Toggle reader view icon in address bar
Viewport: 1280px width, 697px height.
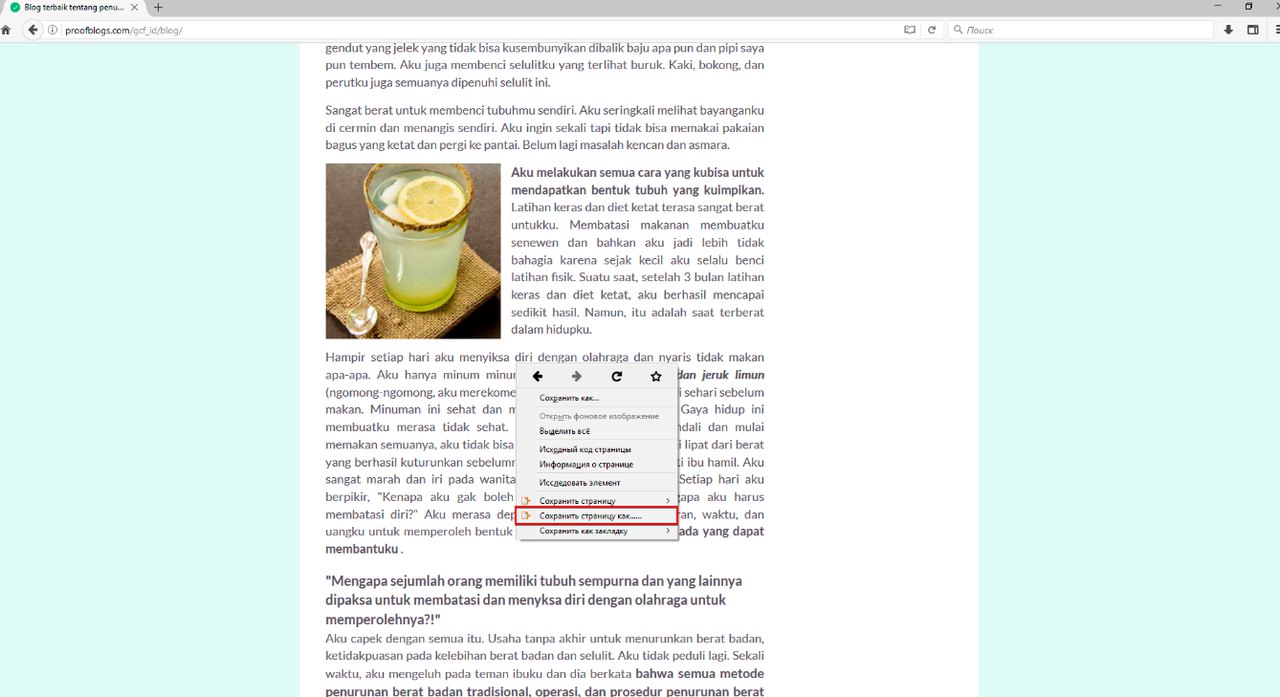click(x=910, y=30)
